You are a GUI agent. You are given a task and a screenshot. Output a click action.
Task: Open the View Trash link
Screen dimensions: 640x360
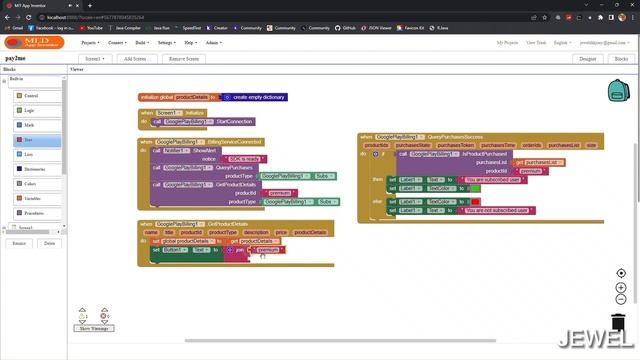[536, 42]
